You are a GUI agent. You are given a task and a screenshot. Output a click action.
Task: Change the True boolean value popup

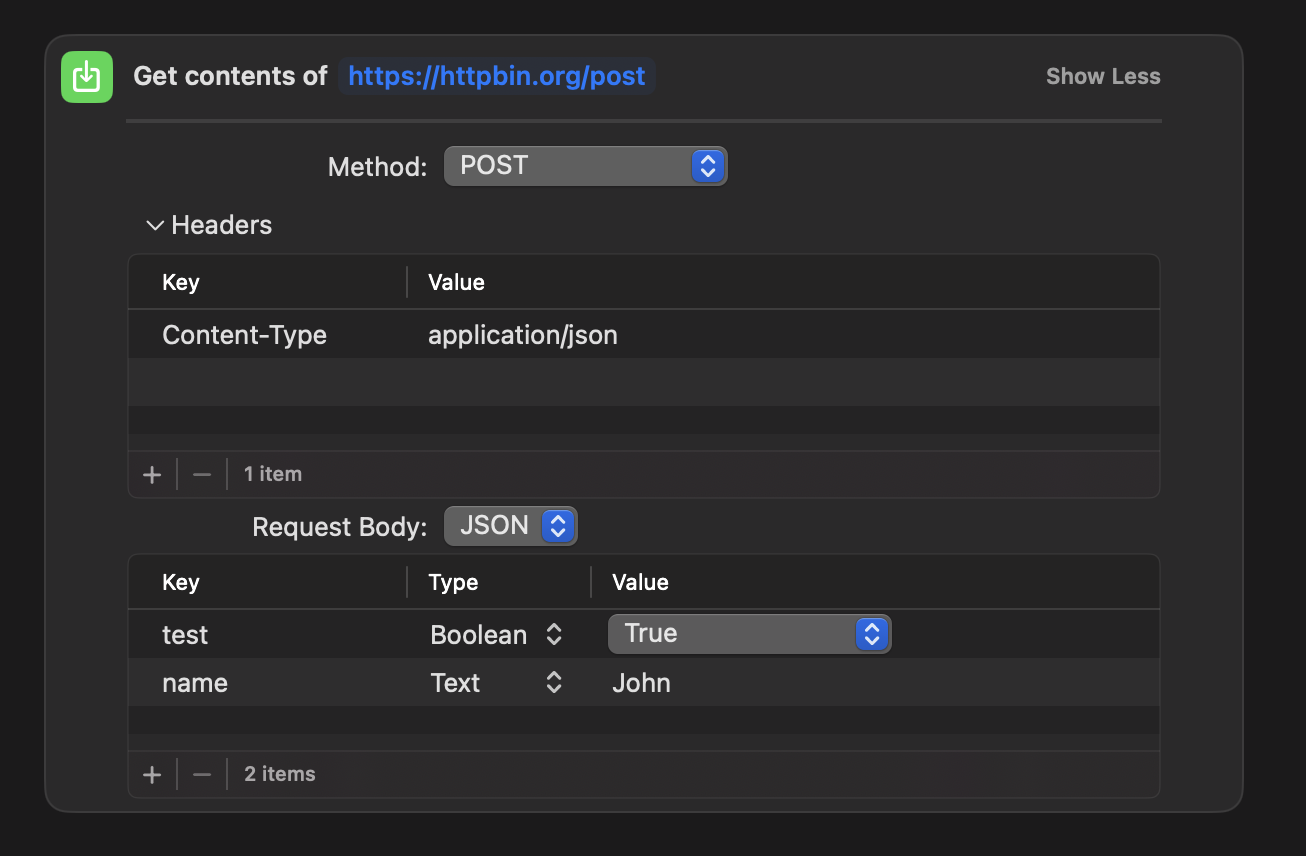[x=749, y=634]
